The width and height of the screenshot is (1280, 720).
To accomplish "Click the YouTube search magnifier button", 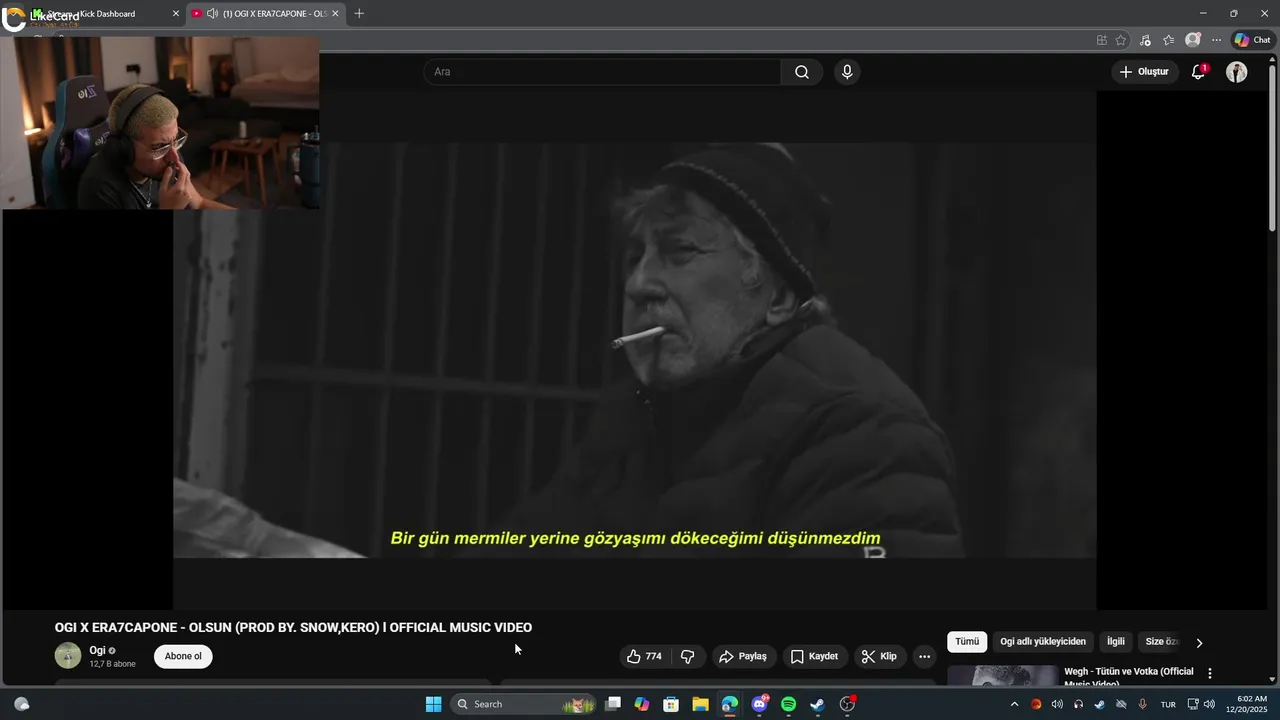I will pyautogui.click(x=802, y=72).
